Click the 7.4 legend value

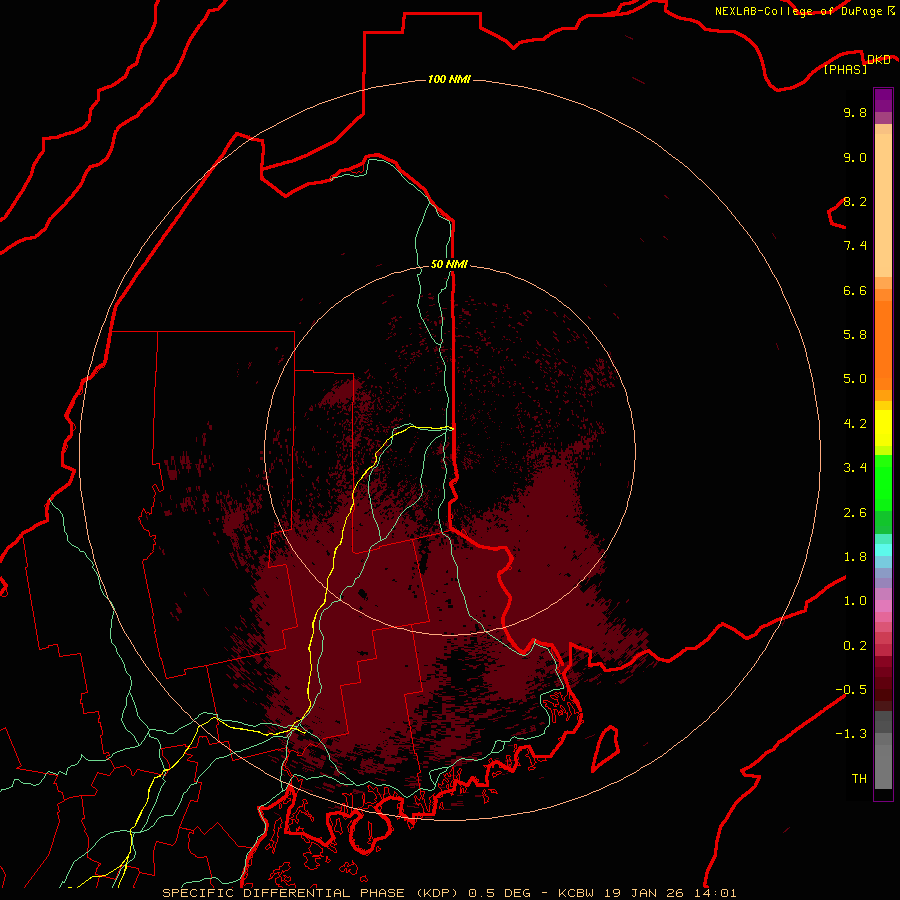tap(855, 246)
